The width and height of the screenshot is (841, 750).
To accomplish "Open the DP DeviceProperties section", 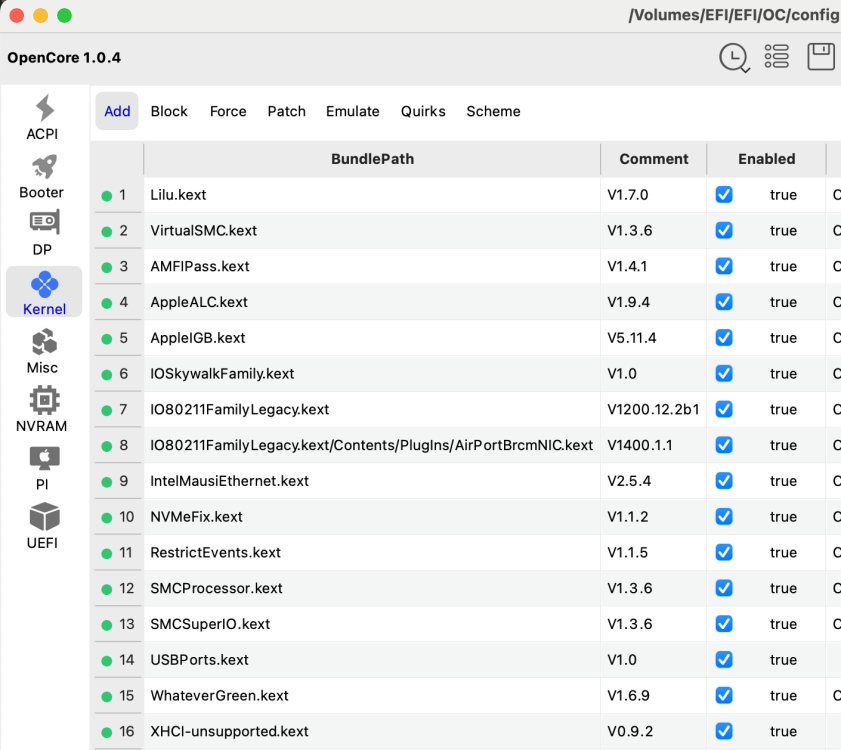I will pos(43,234).
